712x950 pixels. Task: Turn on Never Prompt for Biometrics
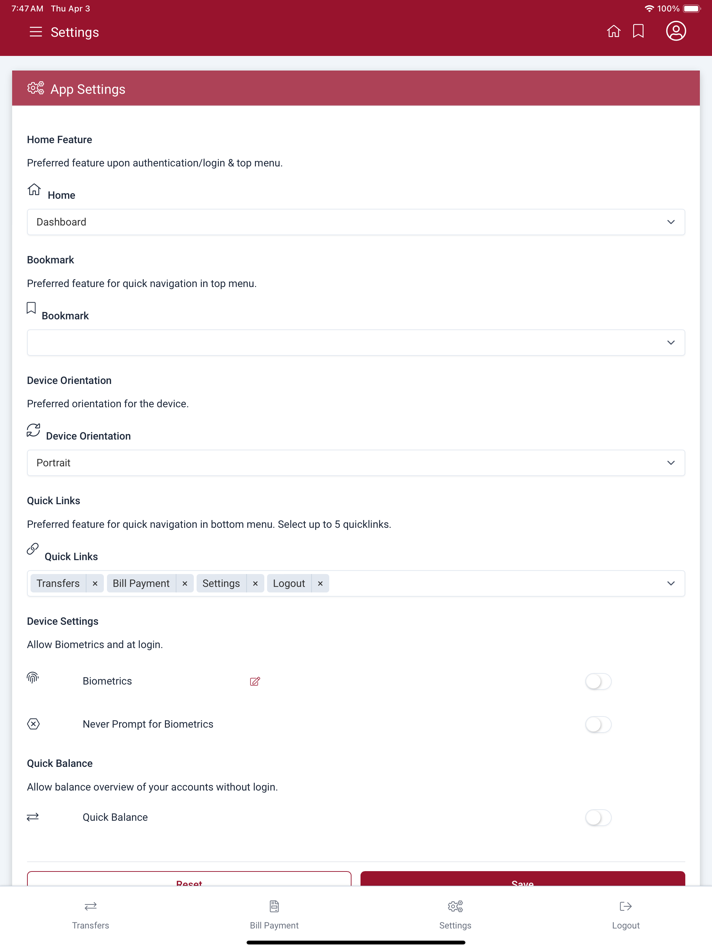tap(598, 725)
